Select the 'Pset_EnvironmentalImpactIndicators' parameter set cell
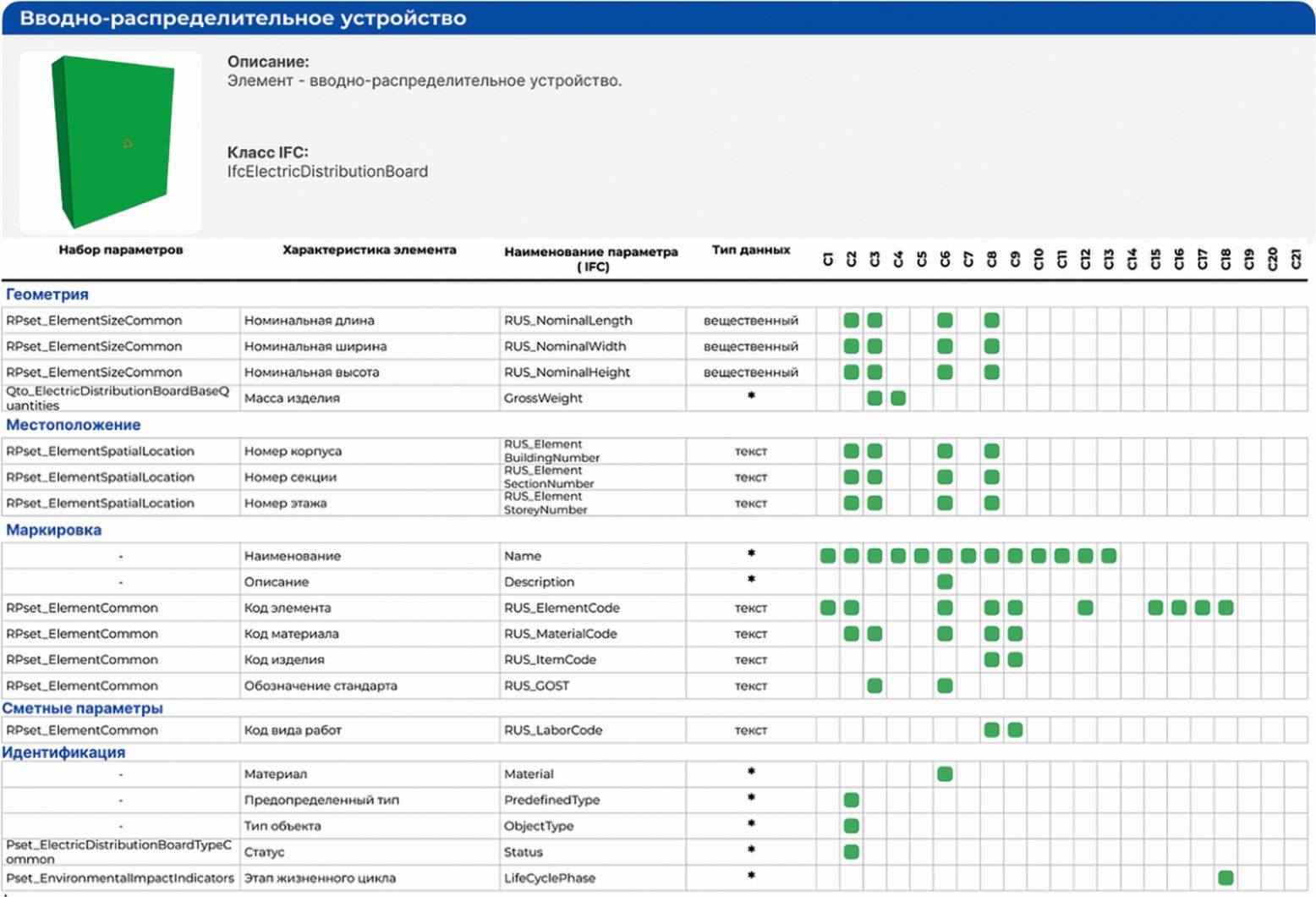Viewport: 1316px width, 897px height. tap(120, 878)
